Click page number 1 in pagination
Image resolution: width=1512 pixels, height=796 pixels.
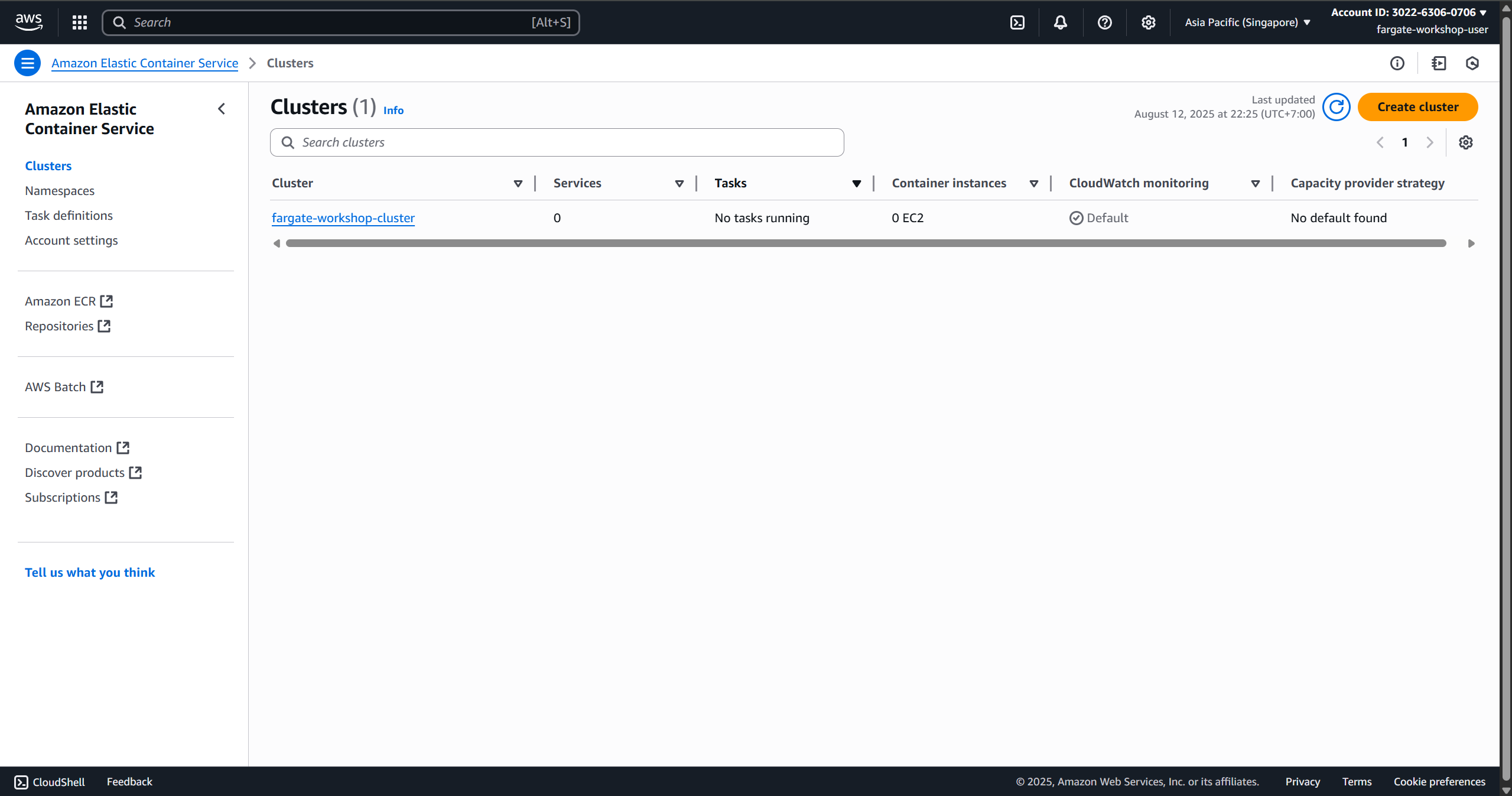pyautogui.click(x=1405, y=142)
